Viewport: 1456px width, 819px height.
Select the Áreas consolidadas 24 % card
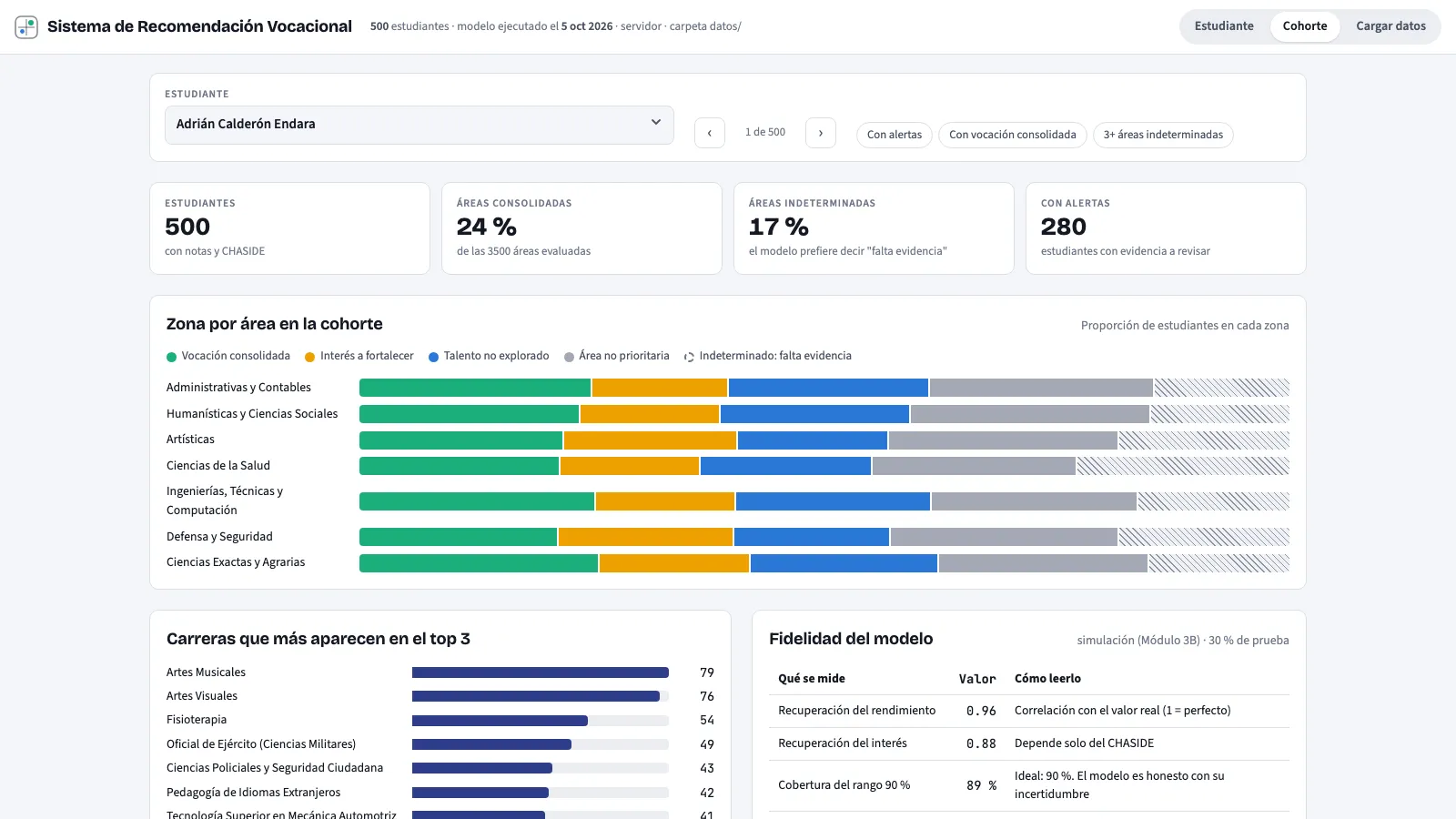[581, 228]
